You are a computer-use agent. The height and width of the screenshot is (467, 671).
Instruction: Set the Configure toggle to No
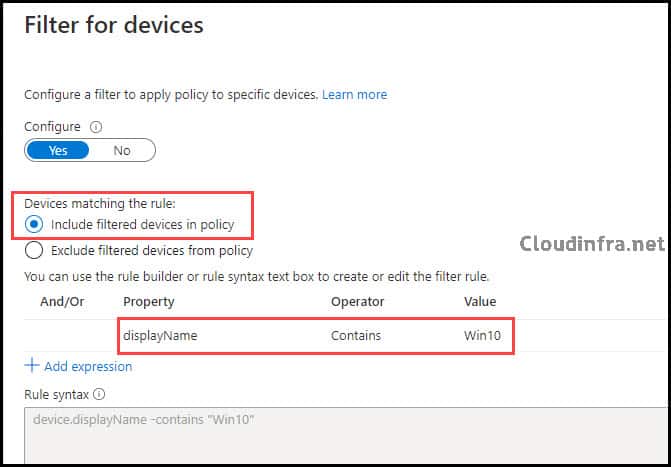pyautogui.click(x=122, y=150)
